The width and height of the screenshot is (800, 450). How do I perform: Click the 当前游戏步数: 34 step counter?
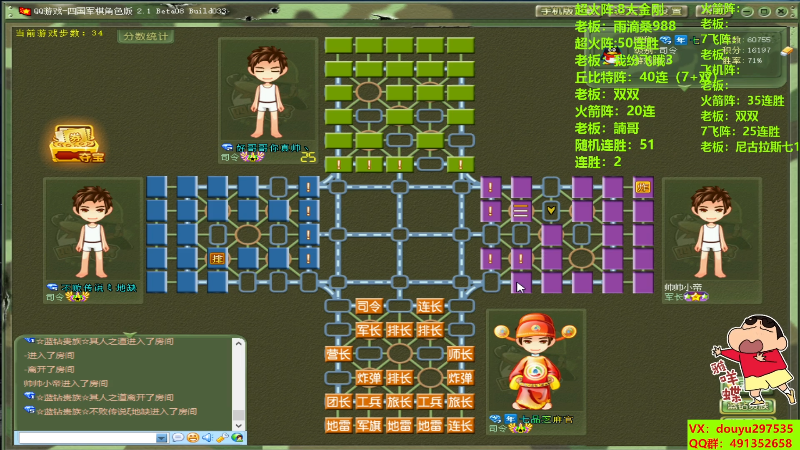coord(59,33)
